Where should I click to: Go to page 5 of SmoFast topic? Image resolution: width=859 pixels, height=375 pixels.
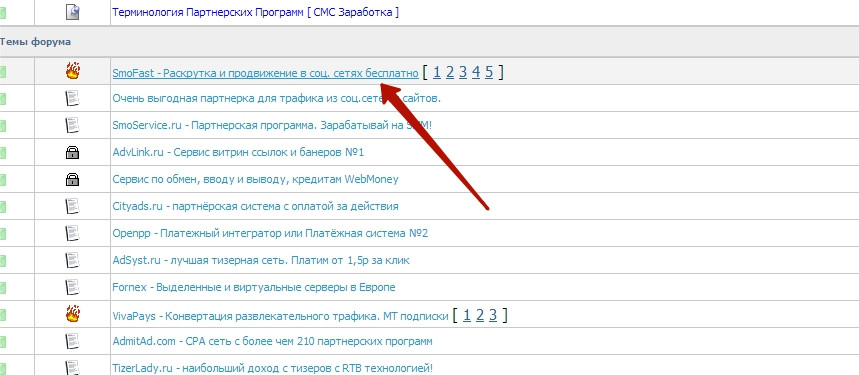point(489,72)
